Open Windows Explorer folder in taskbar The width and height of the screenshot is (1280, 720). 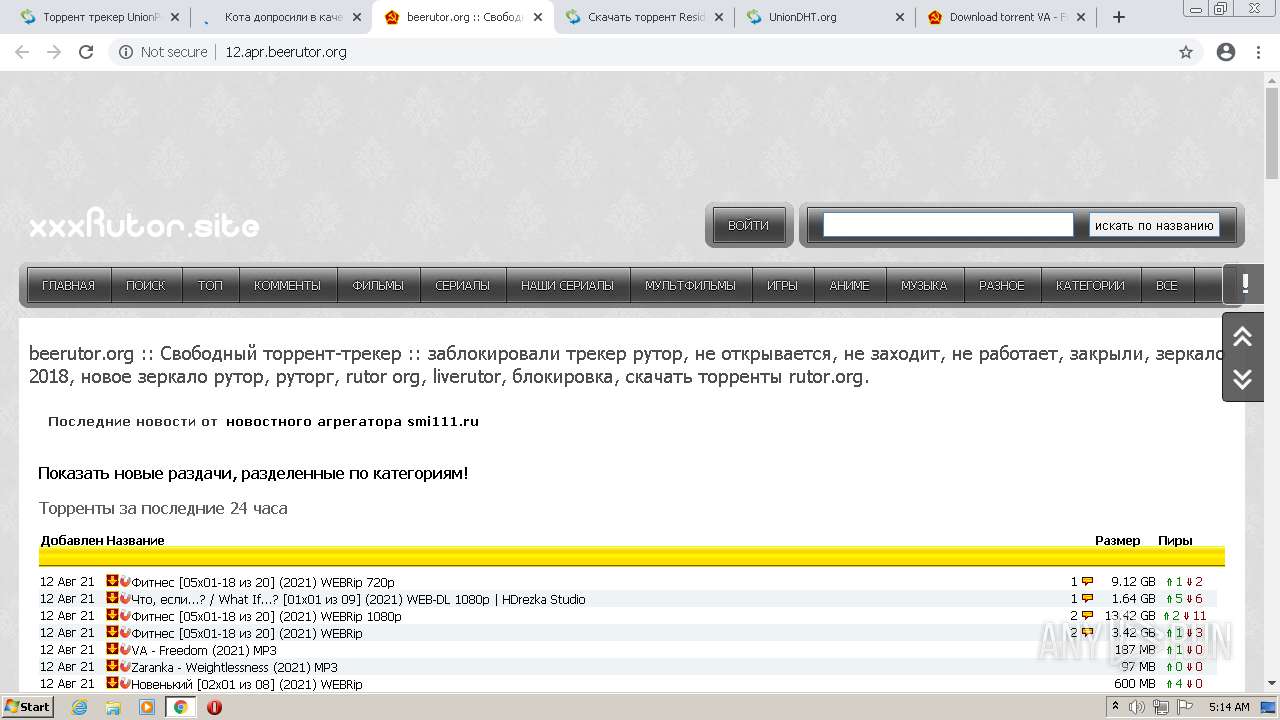(x=113, y=707)
